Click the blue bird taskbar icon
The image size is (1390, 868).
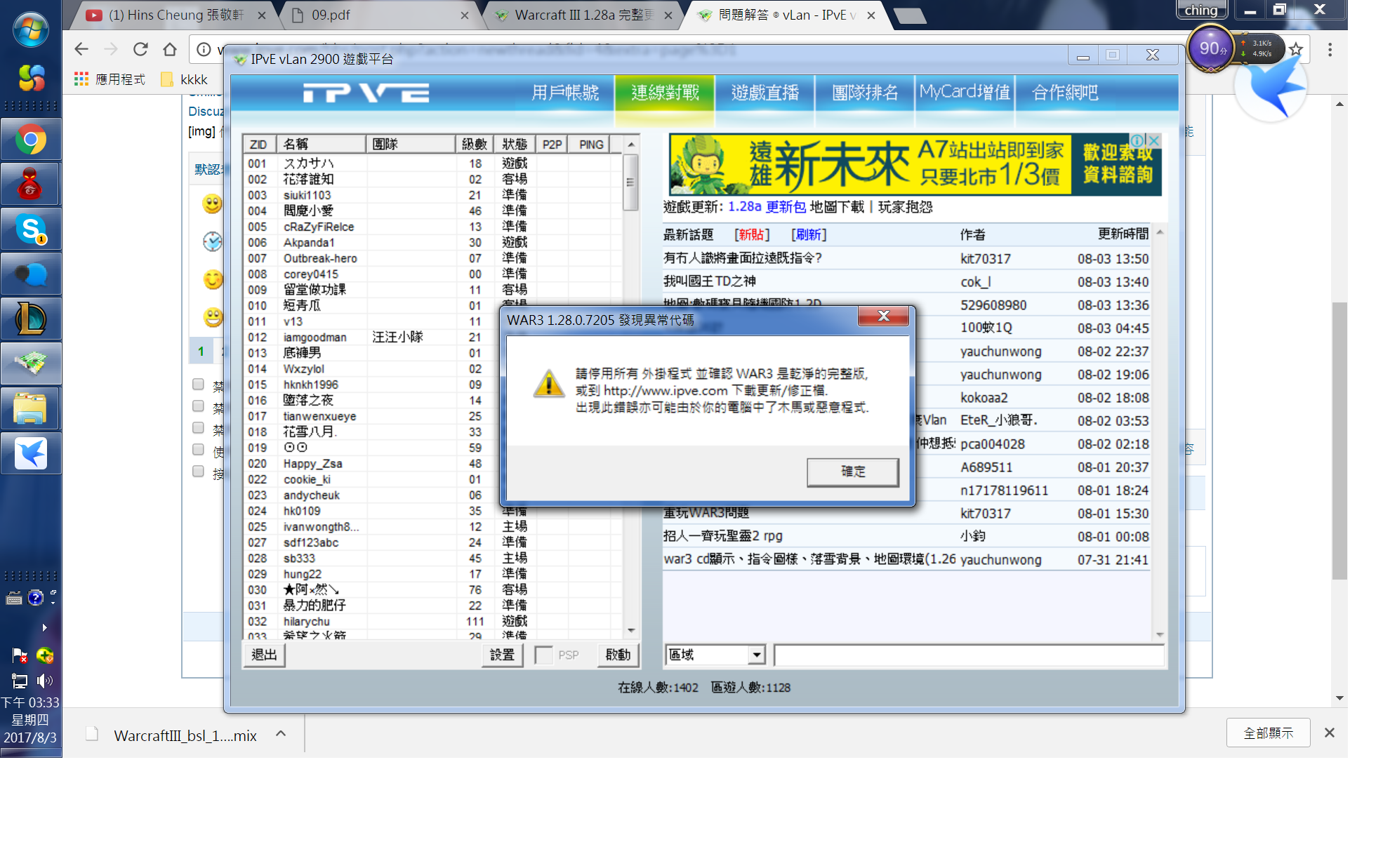31,454
